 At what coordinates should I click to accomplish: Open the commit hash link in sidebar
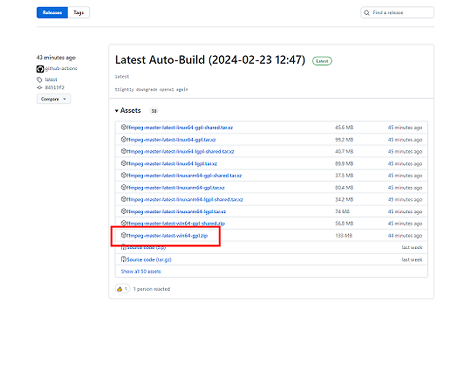click(x=55, y=88)
